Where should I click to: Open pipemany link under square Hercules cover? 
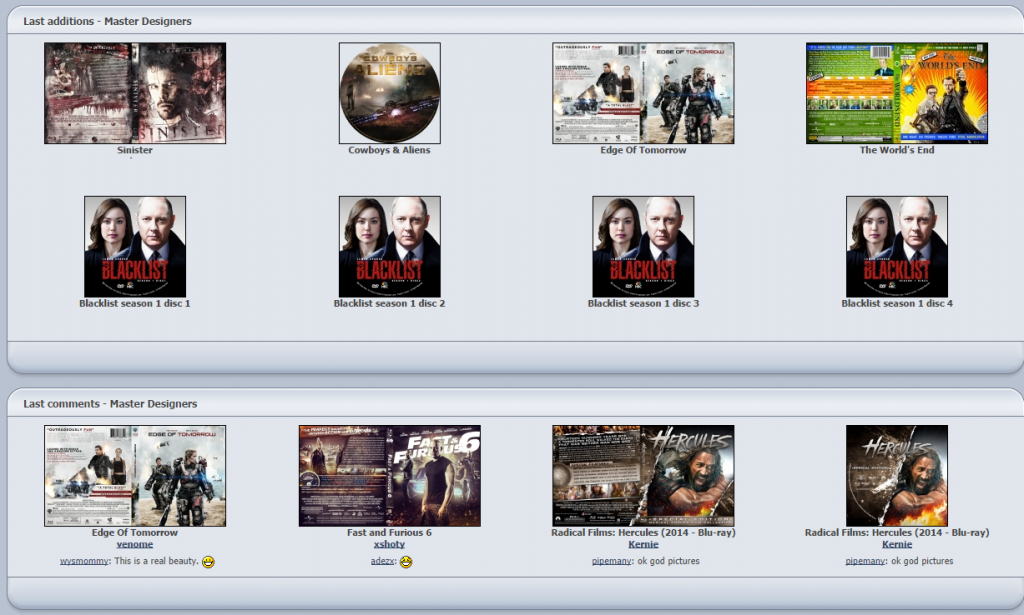[x=865, y=561]
